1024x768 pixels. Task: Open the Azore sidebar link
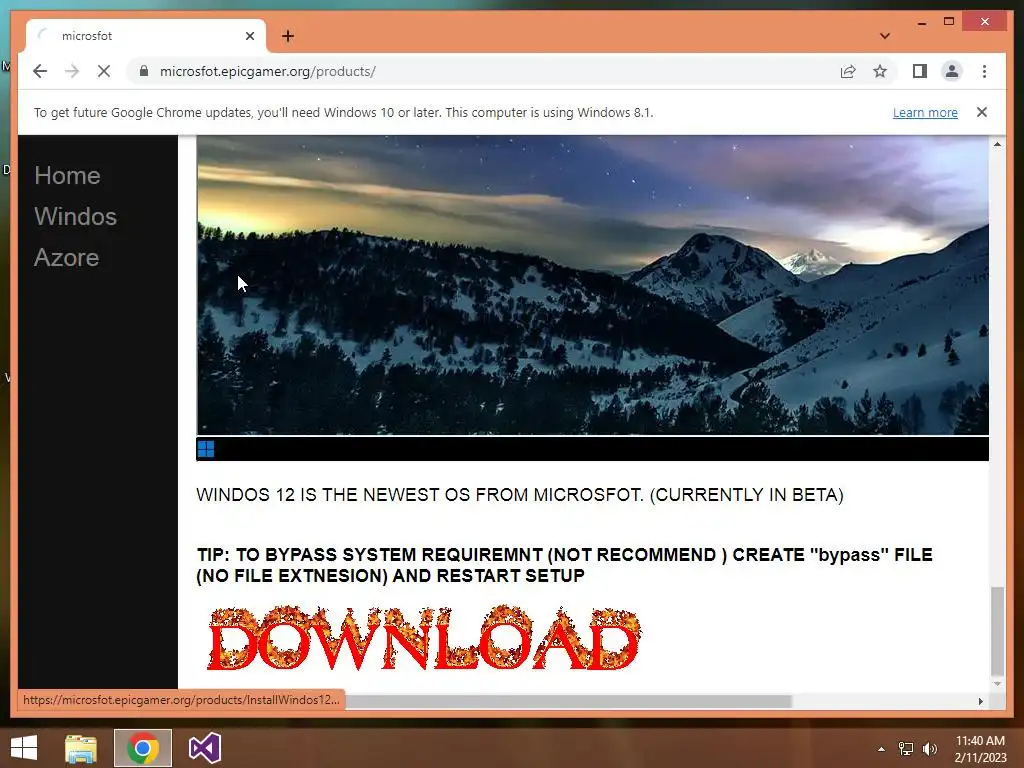coord(66,257)
